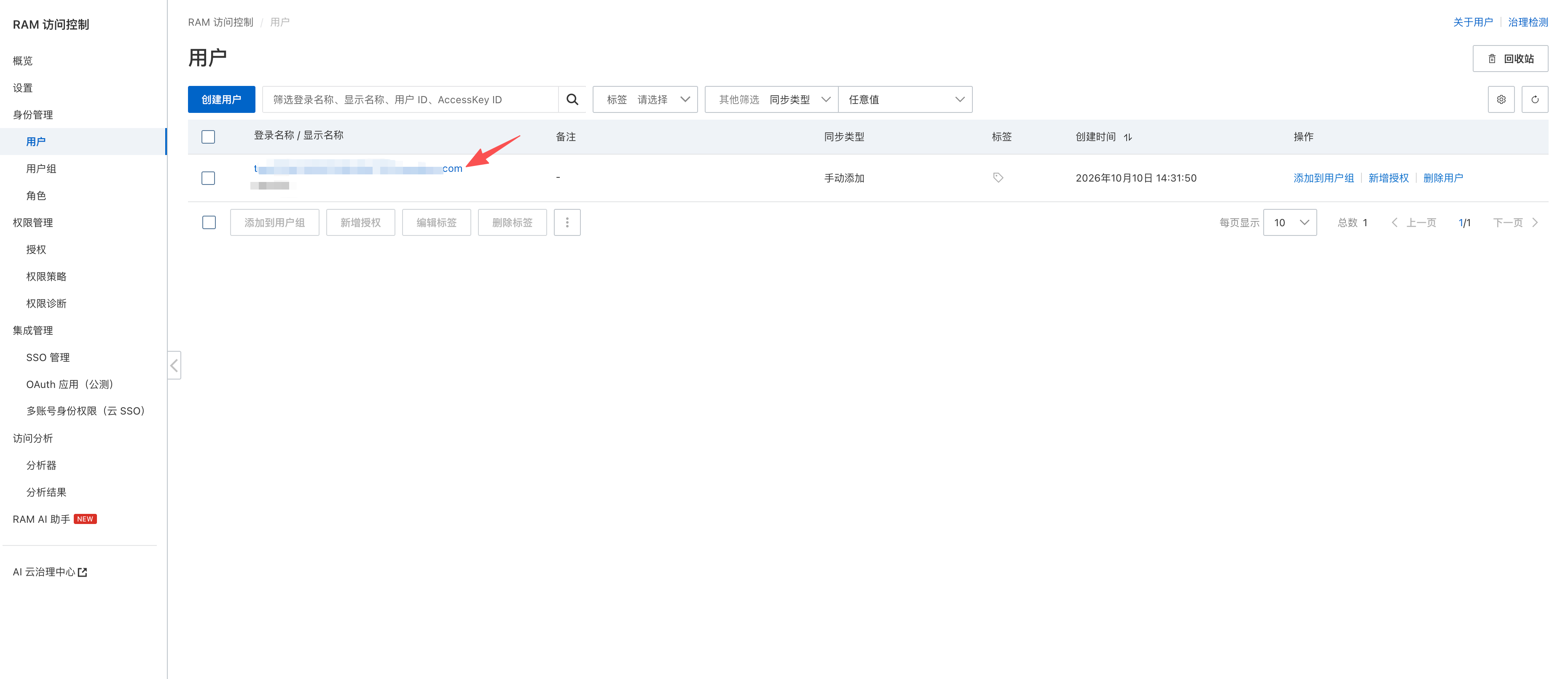1568x679 pixels.
Task: Open the three-dot more actions menu
Action: pyautogui.click(x=567, y=223)
